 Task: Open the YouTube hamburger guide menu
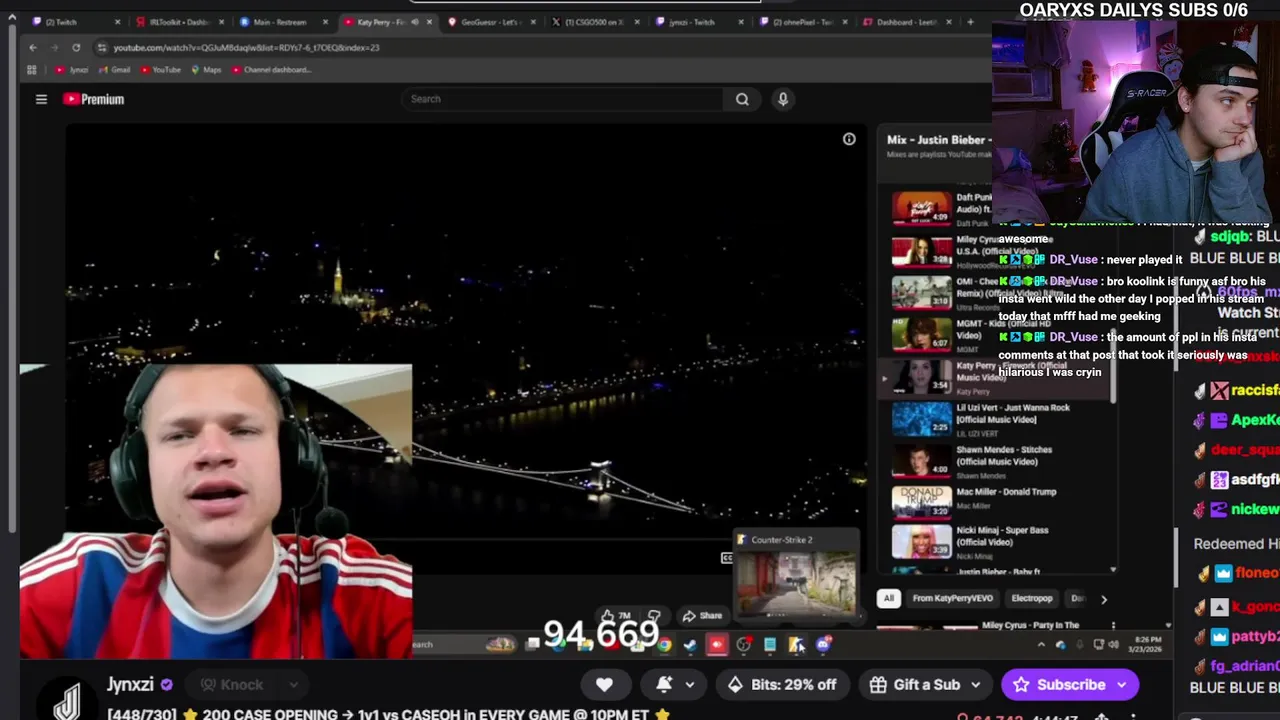point(41,99)
